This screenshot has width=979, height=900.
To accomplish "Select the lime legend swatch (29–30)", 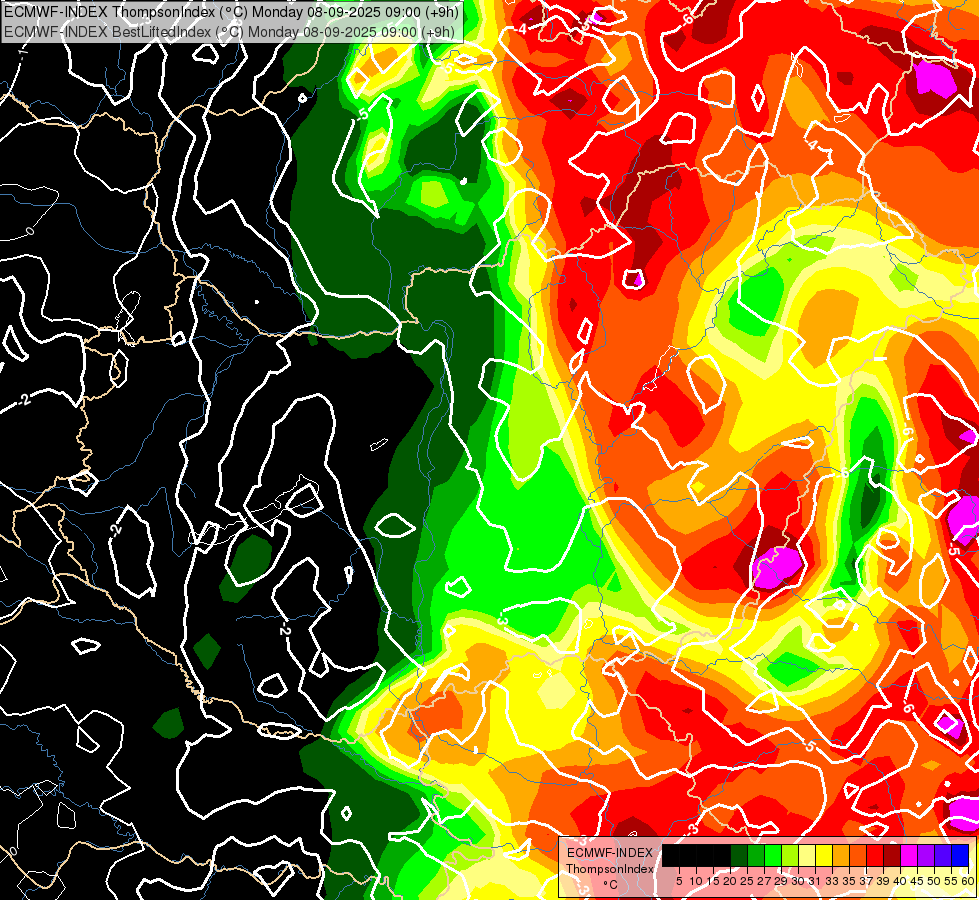I will coord(790,855).
